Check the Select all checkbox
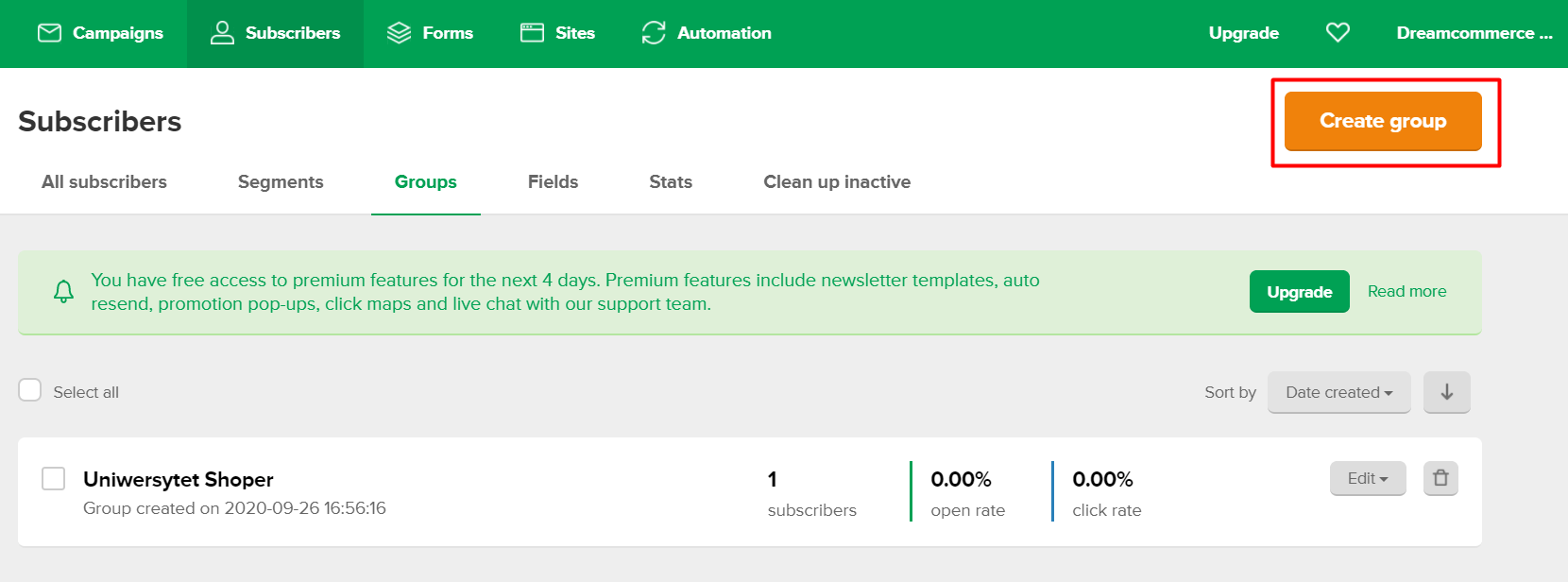 tap(30, 390)
